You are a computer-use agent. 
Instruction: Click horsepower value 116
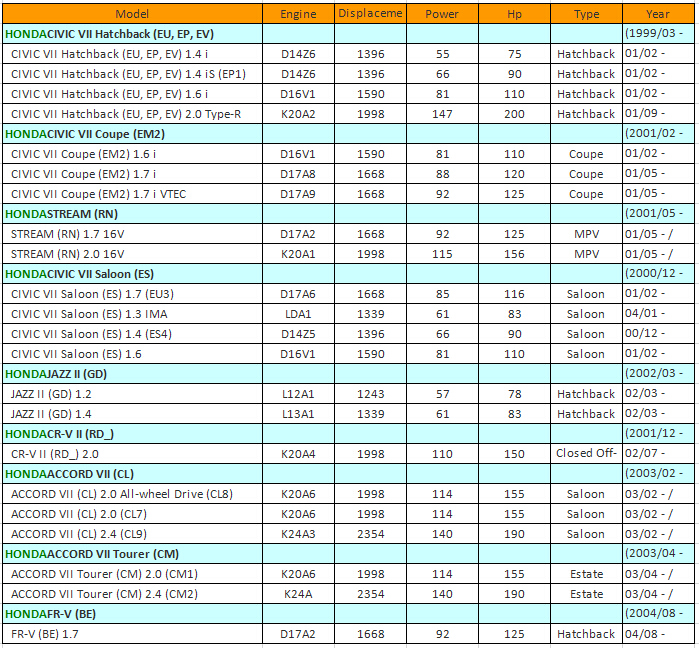click(514, 294)
